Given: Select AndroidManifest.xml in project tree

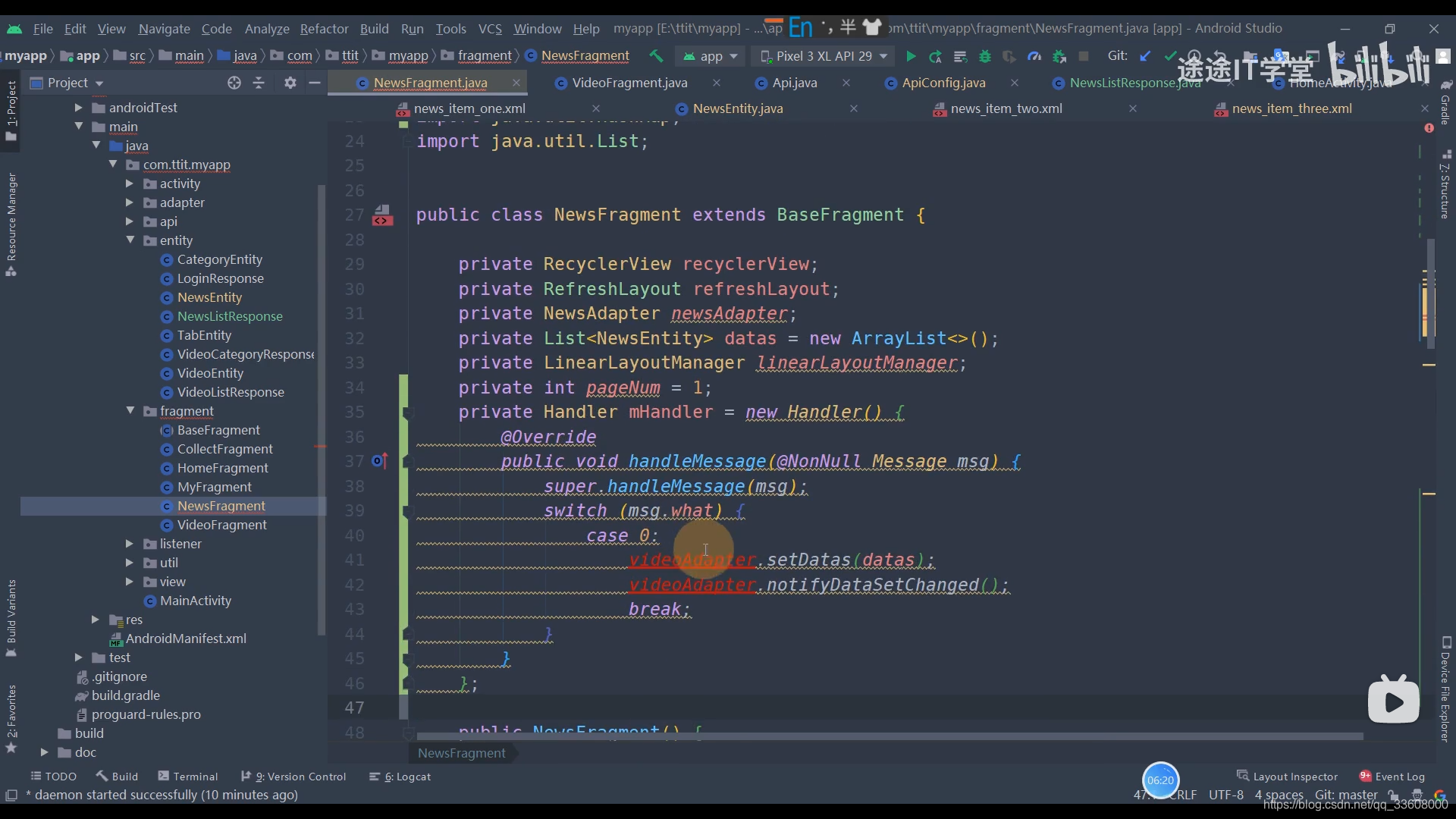Looking at the screenshot, I should pyautogui.click(x=186, y=639).
